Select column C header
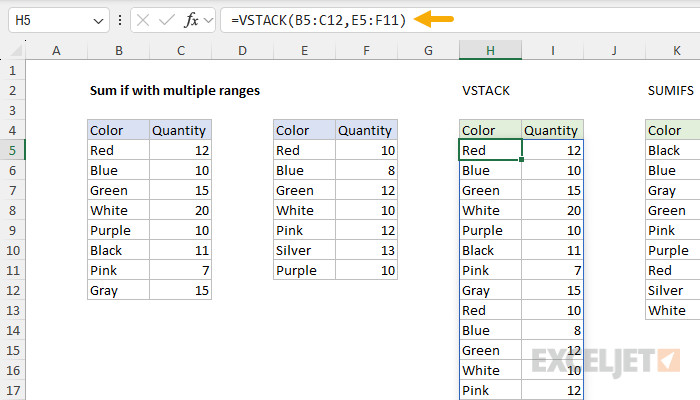 [181, 50]
